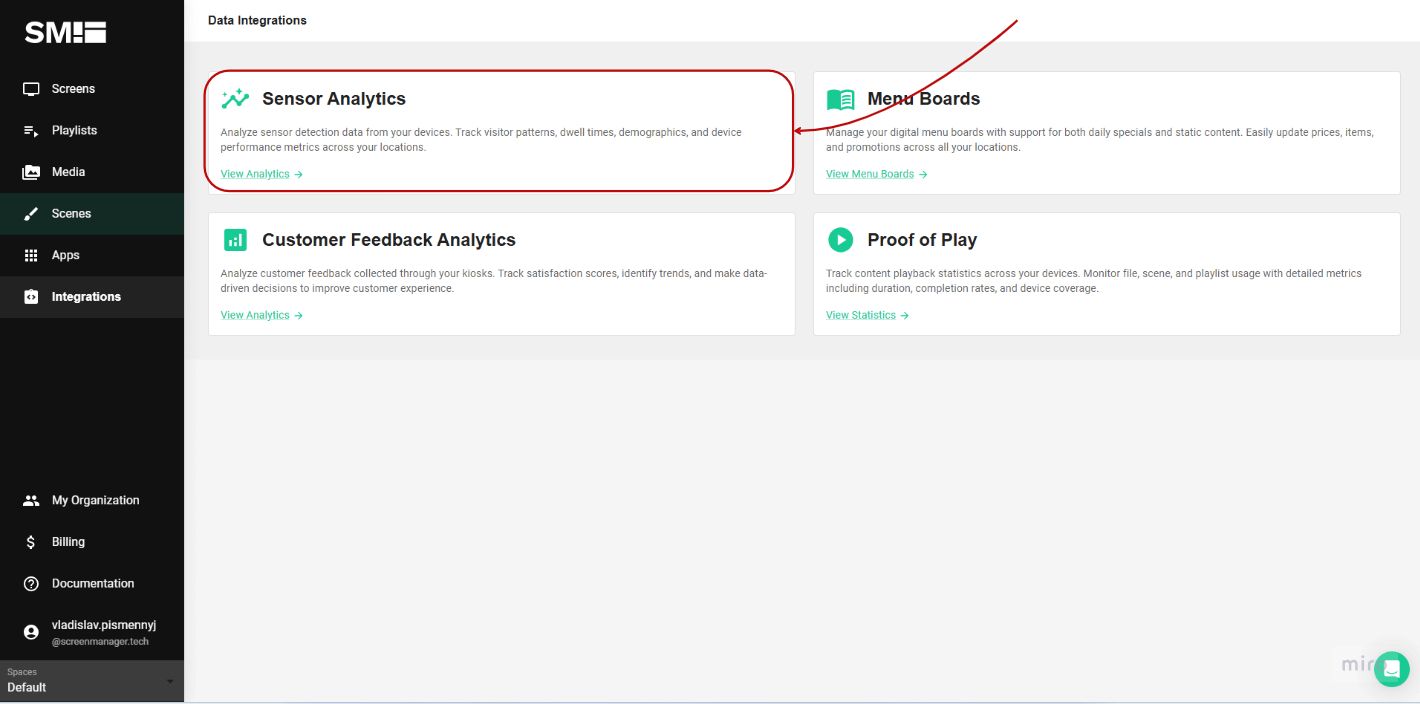The image size is (1420, 704).
Task: Click View Analytics under Sensor Analytics
Action: pyautogui.click(x=255, y=173)
